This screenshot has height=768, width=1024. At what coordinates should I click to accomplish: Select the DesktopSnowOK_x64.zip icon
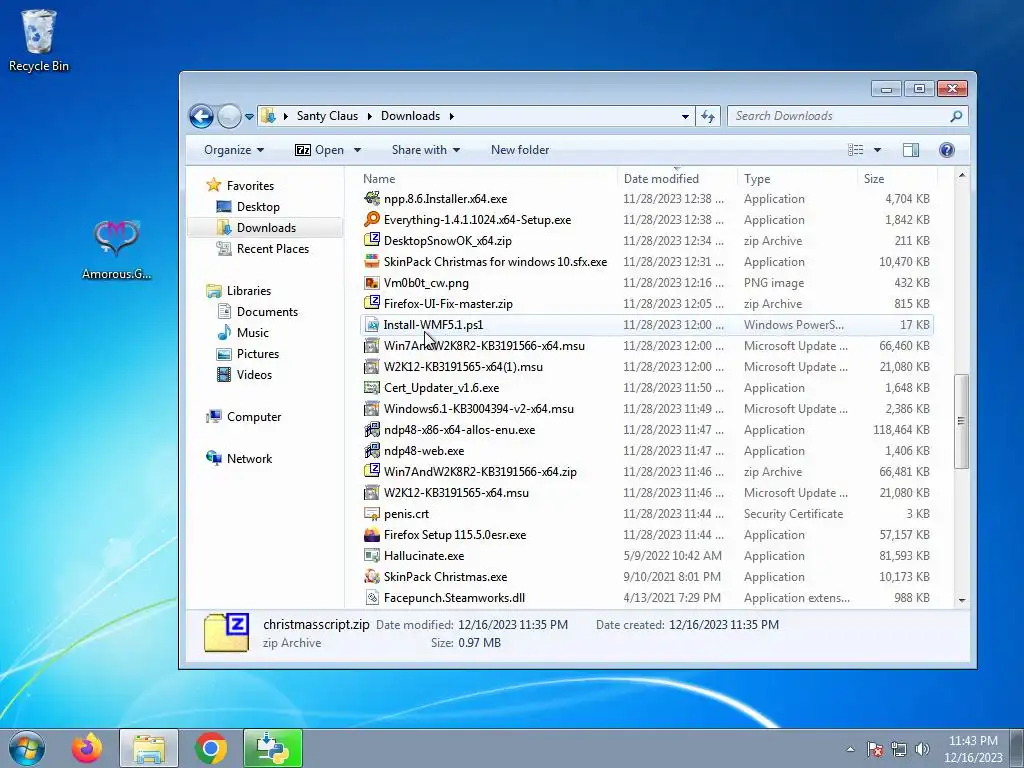[372, 240]
